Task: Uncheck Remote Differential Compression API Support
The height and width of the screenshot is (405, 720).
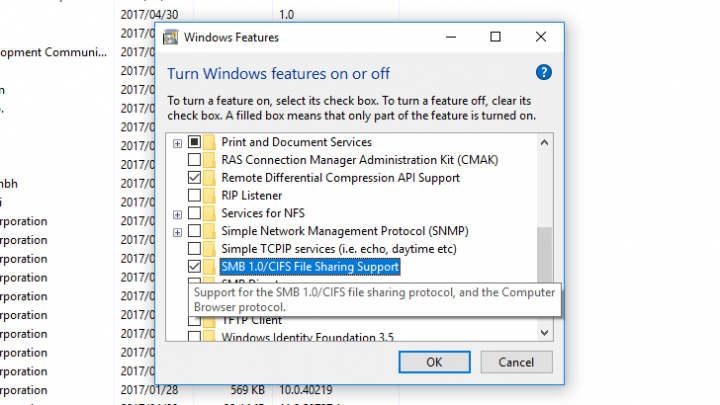Action: tap(194, 177)
